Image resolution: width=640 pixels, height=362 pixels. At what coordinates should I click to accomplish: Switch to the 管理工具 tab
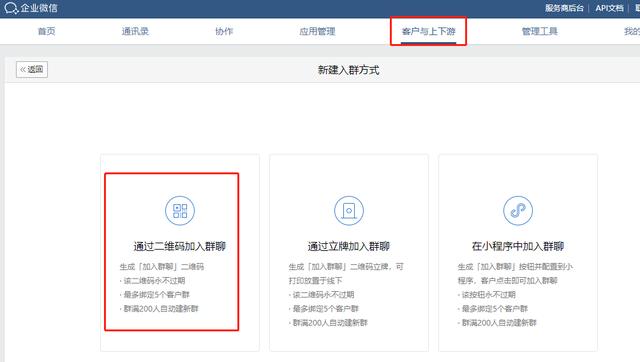(540, 31)
